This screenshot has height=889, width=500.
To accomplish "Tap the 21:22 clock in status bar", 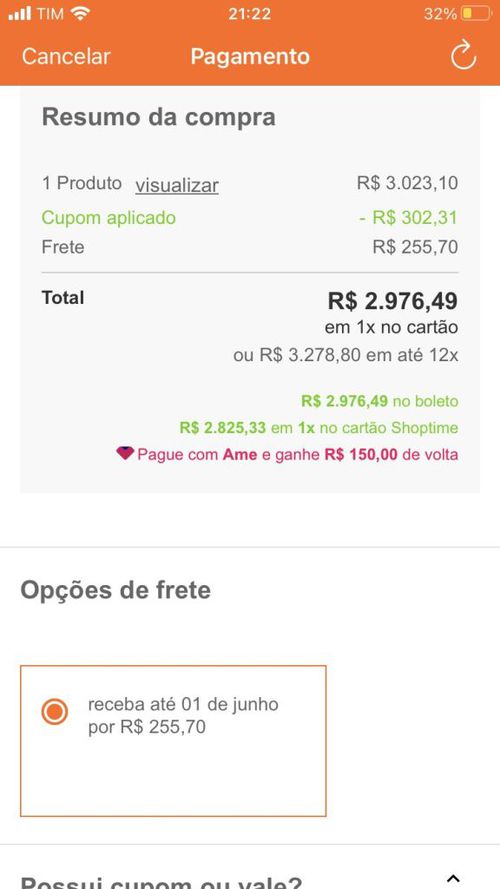I will click(249, 14).
